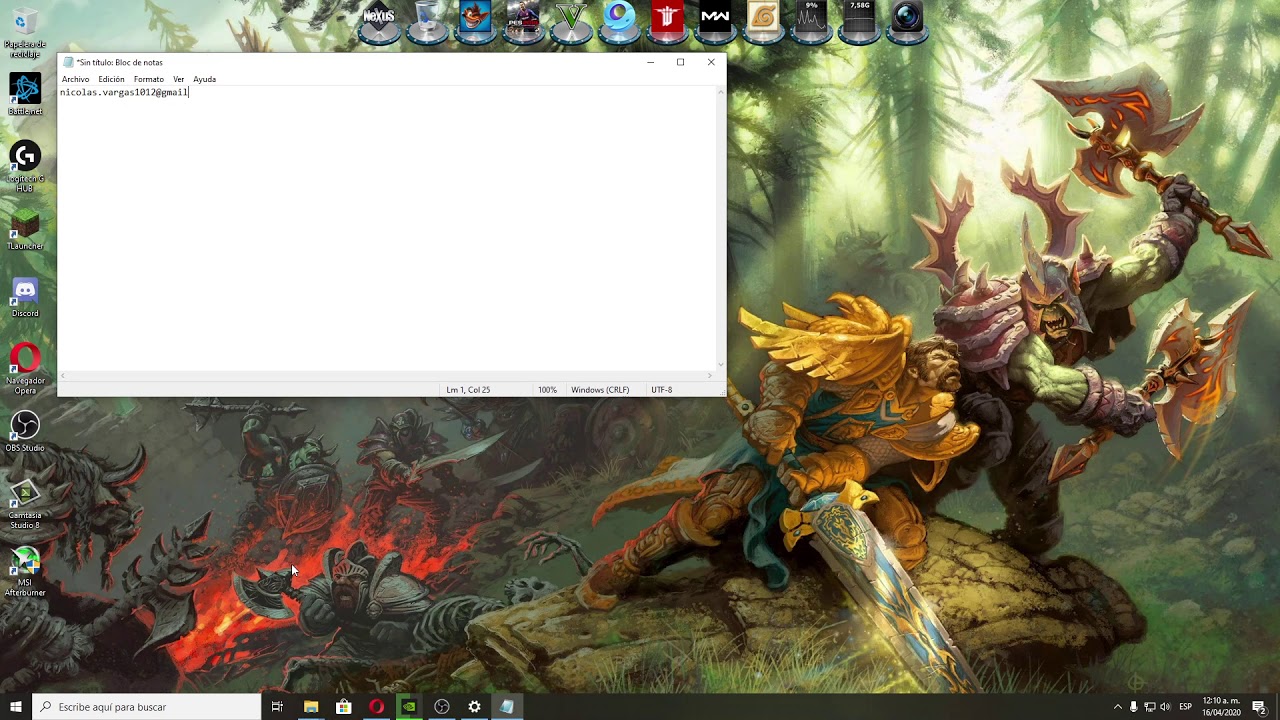Launch Crash Bandicoot from the dock
Image resolution: width=1280 pixels, height=720 pixels.
click(x=475, y=20)
